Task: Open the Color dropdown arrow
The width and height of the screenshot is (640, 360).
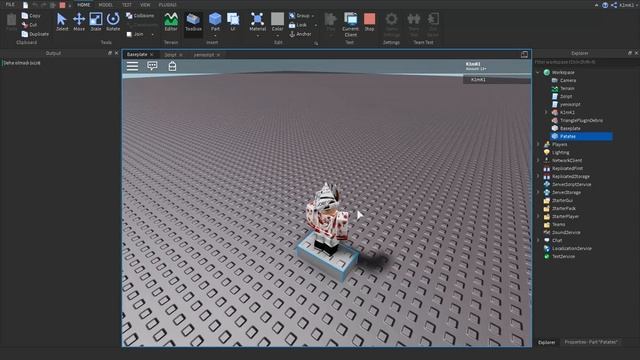Action: point(278,36)
